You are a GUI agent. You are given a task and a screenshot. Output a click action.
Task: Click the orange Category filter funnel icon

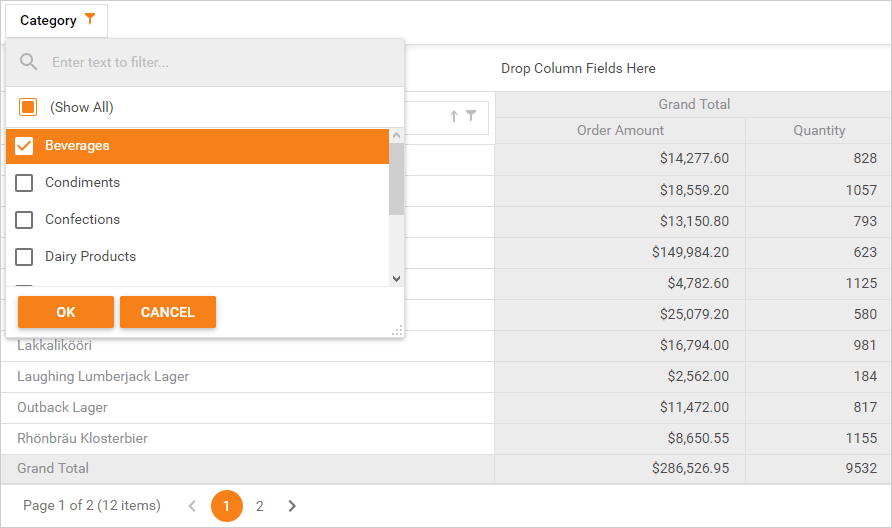tap(91, 19)
